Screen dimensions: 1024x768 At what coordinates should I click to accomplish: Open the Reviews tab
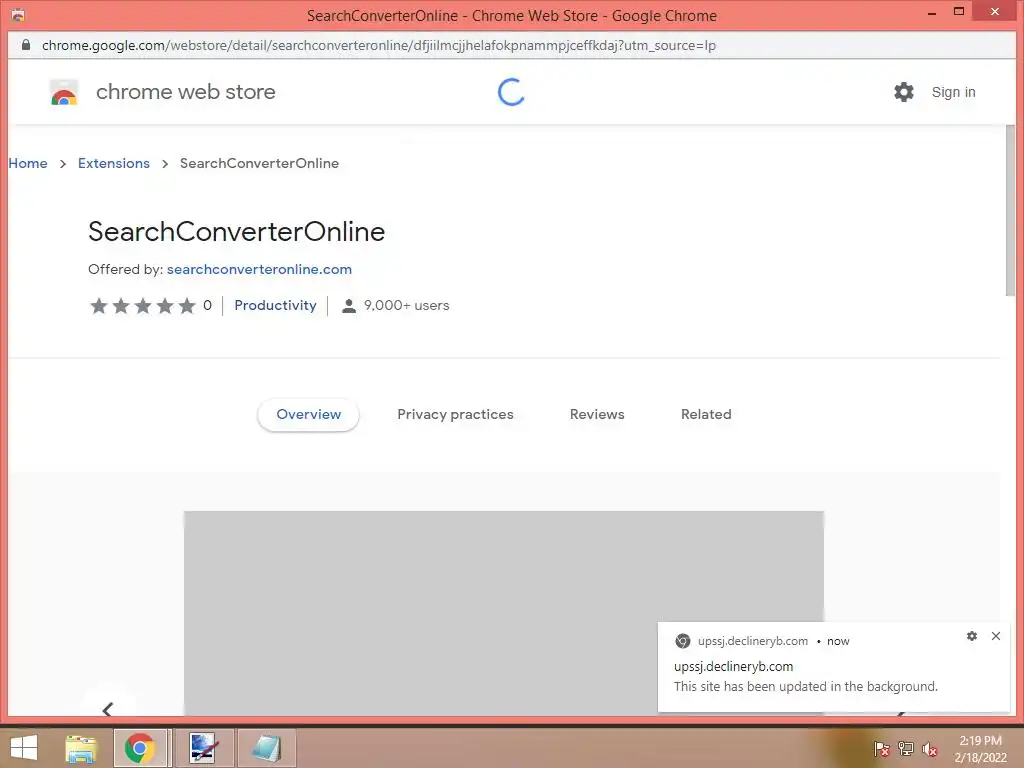coord(597,414)
